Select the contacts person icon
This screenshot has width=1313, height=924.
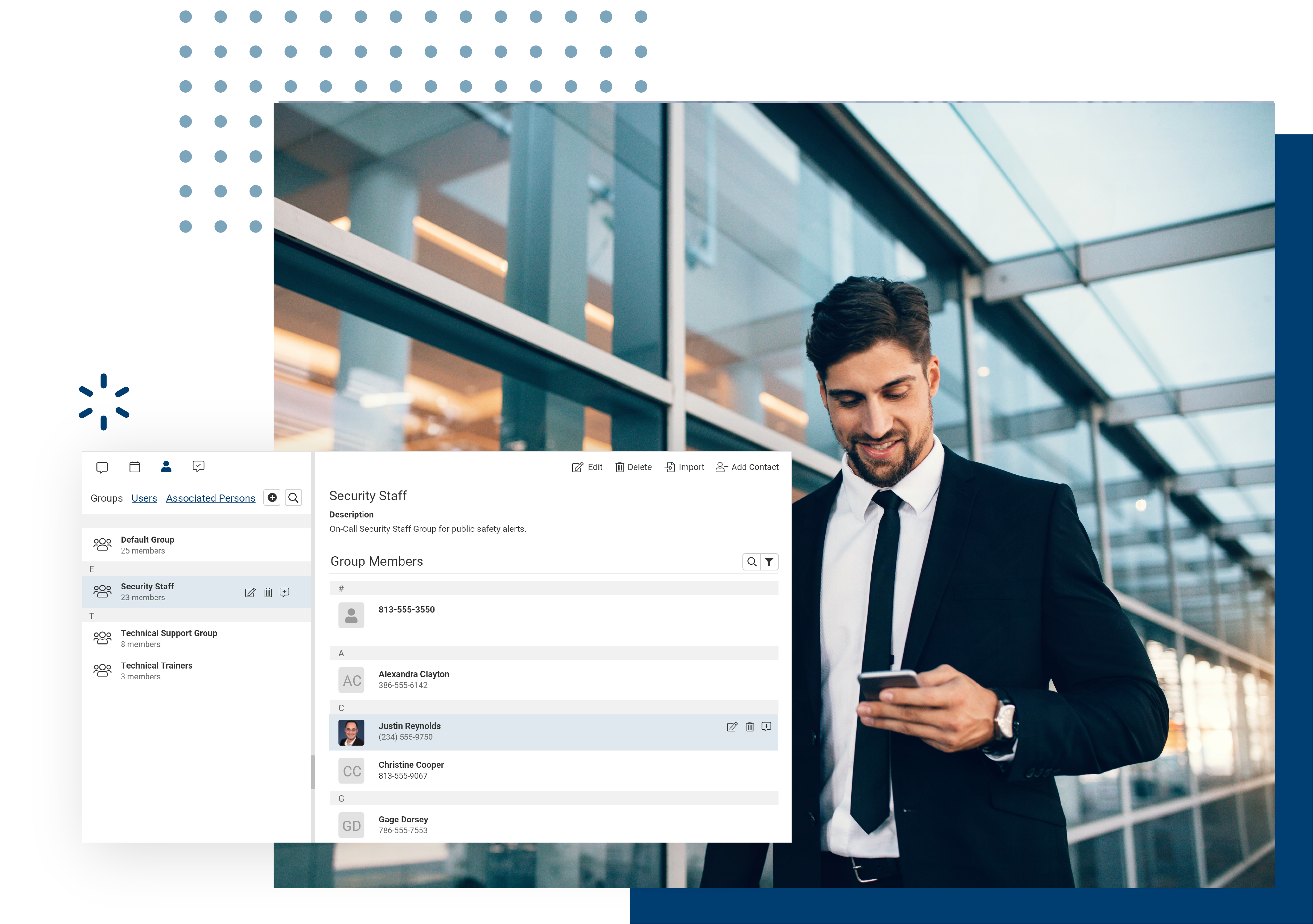click(166, 467)
